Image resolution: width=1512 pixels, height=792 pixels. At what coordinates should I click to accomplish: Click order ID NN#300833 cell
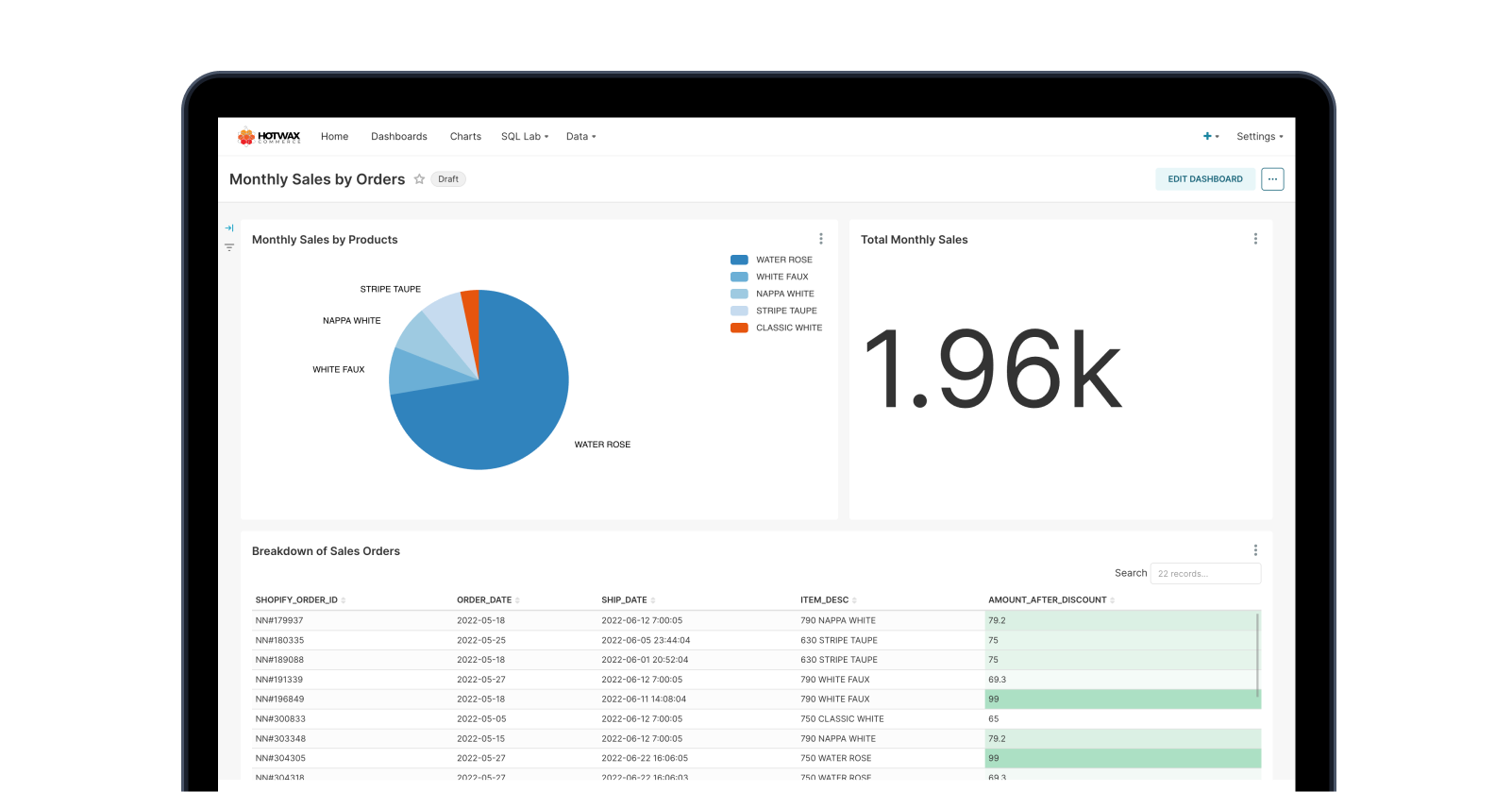(x=280, y=719)
